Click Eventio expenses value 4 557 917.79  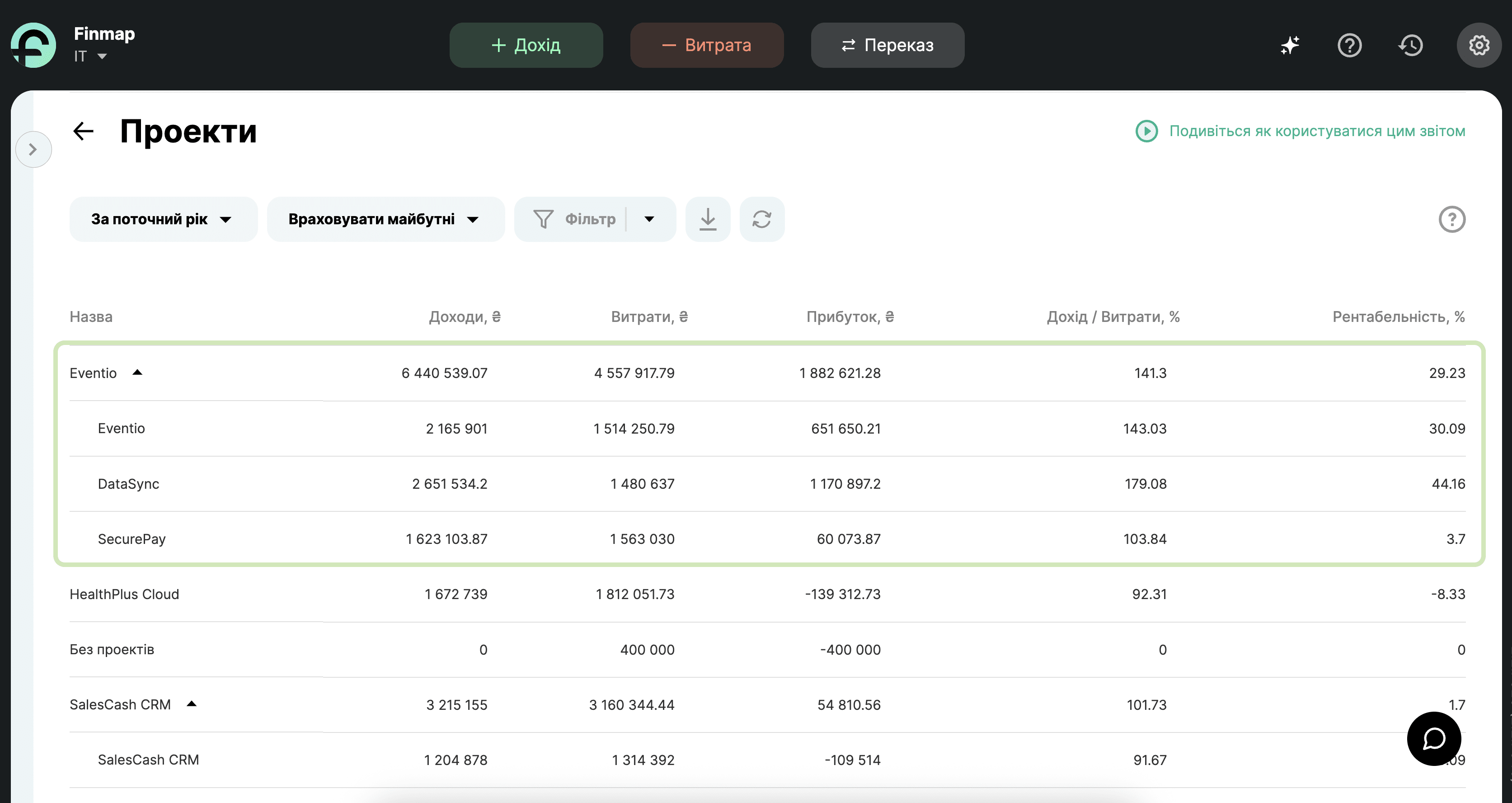click(634, 373)
